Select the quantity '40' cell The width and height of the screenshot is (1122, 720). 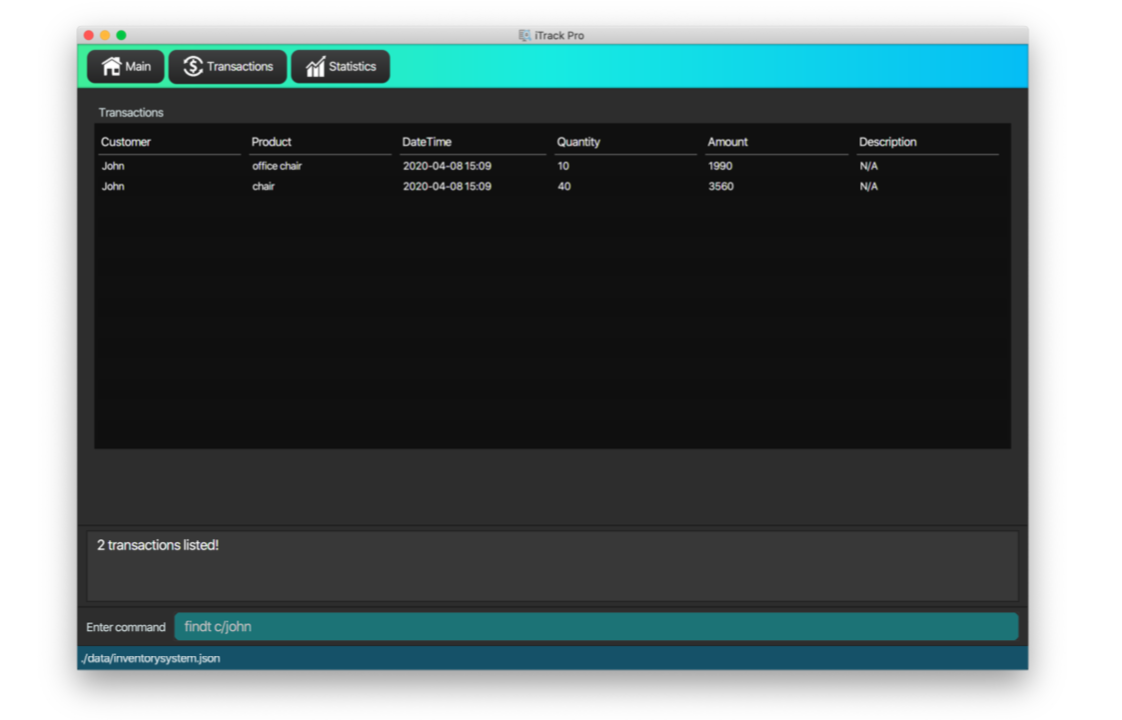click(565, 186)
